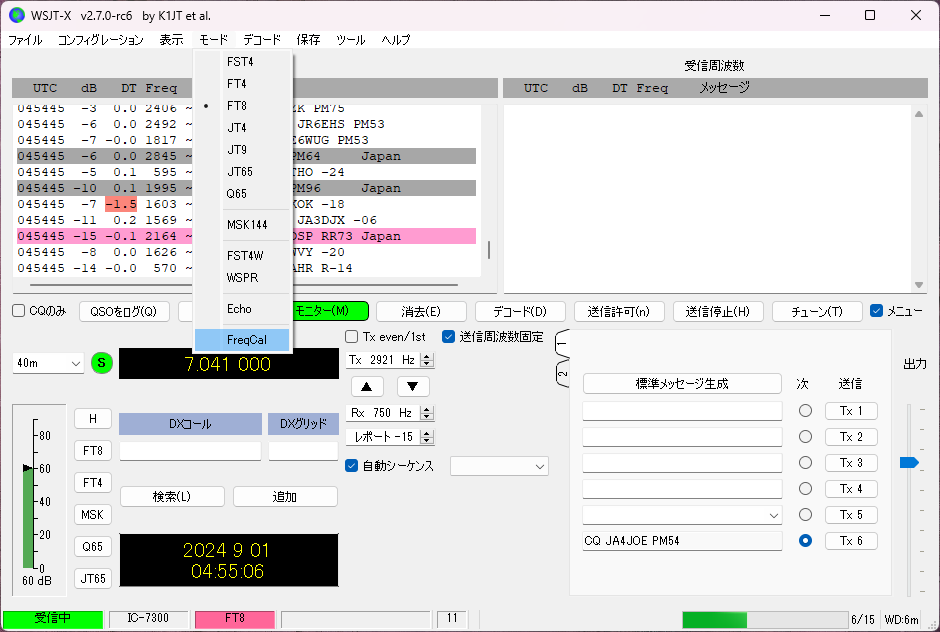The height and width of the screenshot is (632, 940).
Task: Open the ファイル menu
Action: pos(25,40)
